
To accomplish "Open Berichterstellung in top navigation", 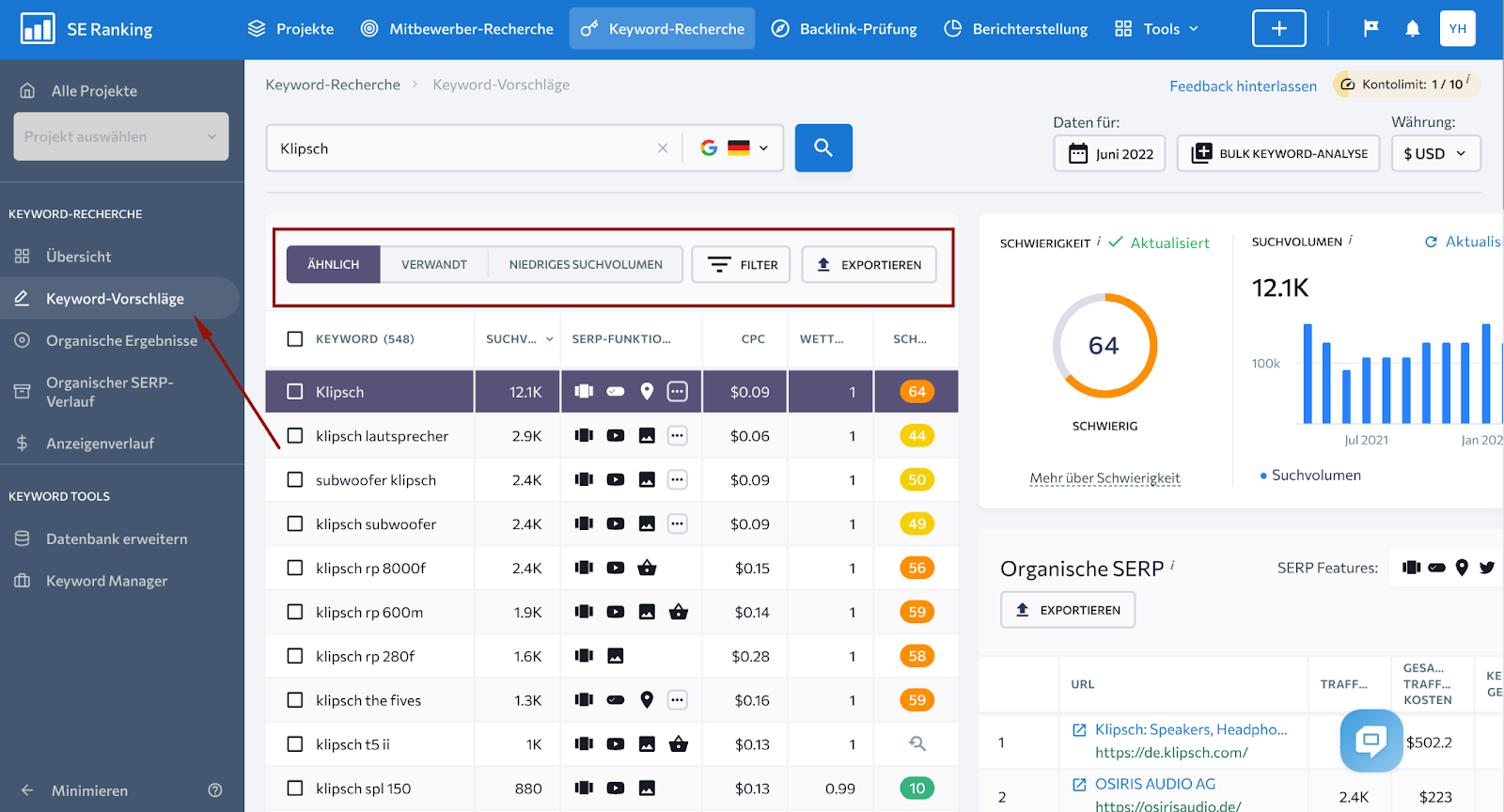I will click(1015, 29).
